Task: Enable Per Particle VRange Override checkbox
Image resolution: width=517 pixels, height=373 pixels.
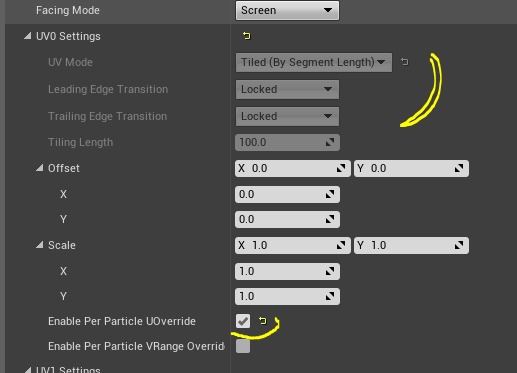Action: [243, 346]
